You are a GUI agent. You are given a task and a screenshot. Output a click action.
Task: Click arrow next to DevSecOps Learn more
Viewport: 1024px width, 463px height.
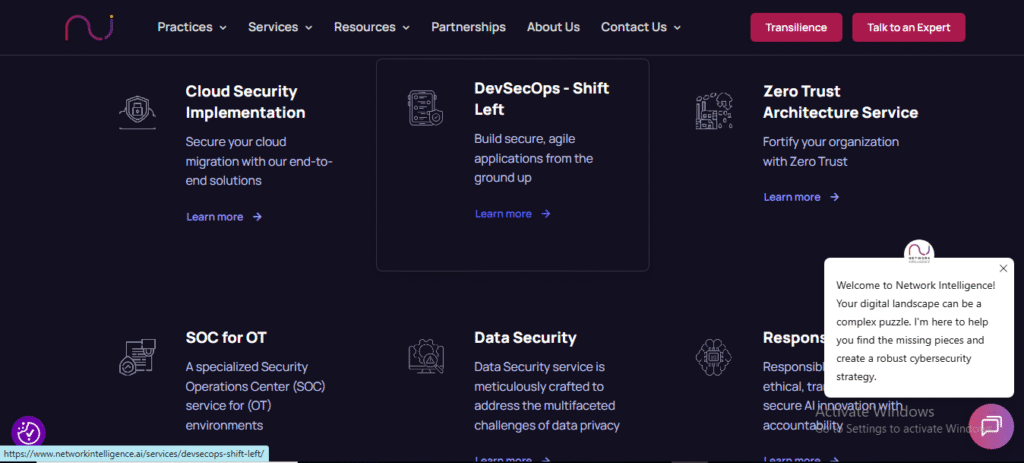[x=546, y=214]
